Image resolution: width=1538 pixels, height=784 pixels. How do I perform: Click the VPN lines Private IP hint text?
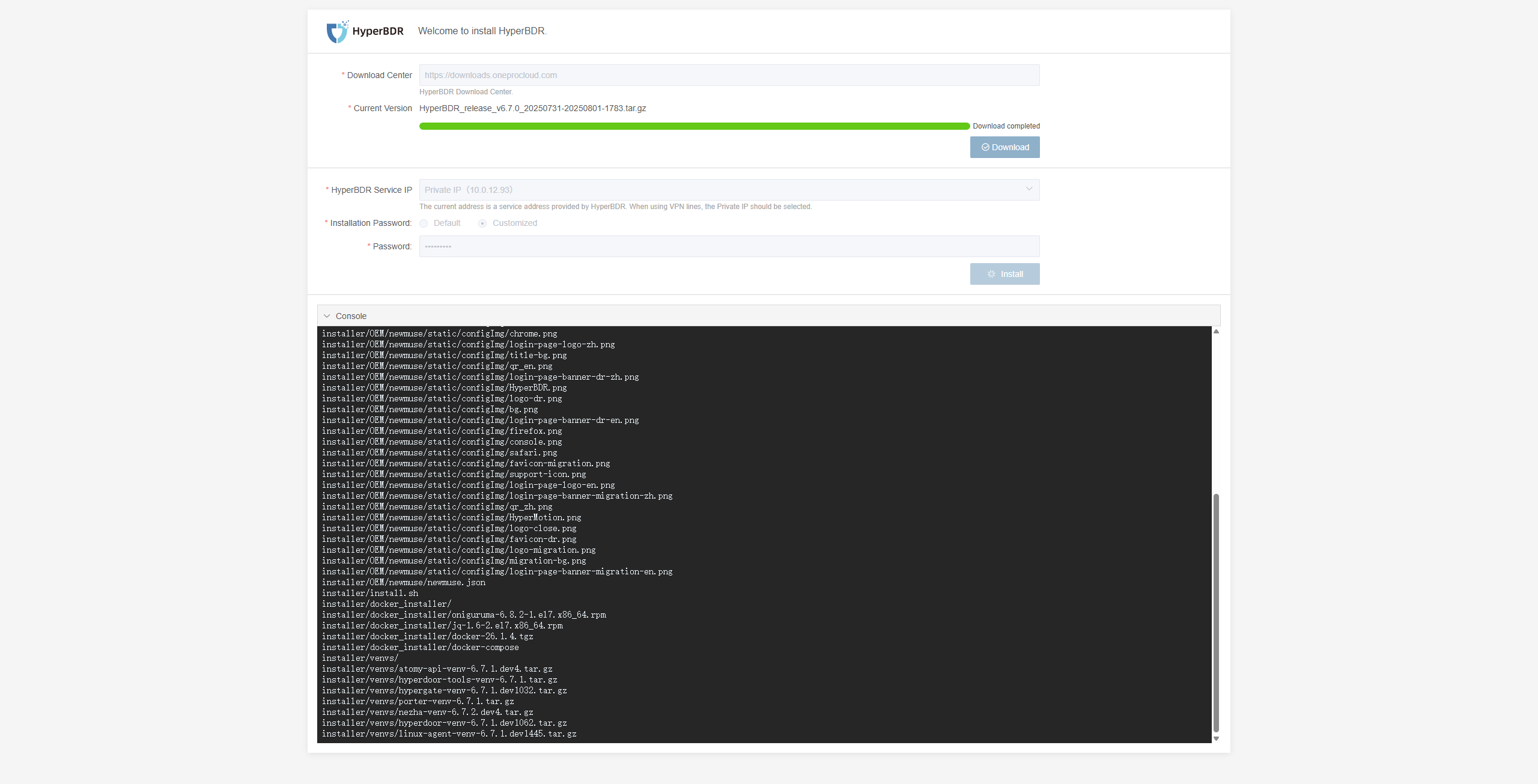pos(615,207)
